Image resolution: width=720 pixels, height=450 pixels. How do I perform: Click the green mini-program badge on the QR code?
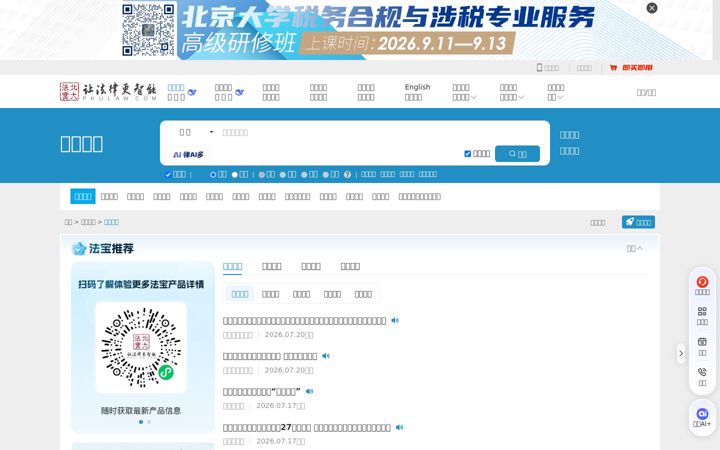pos(166,372)
